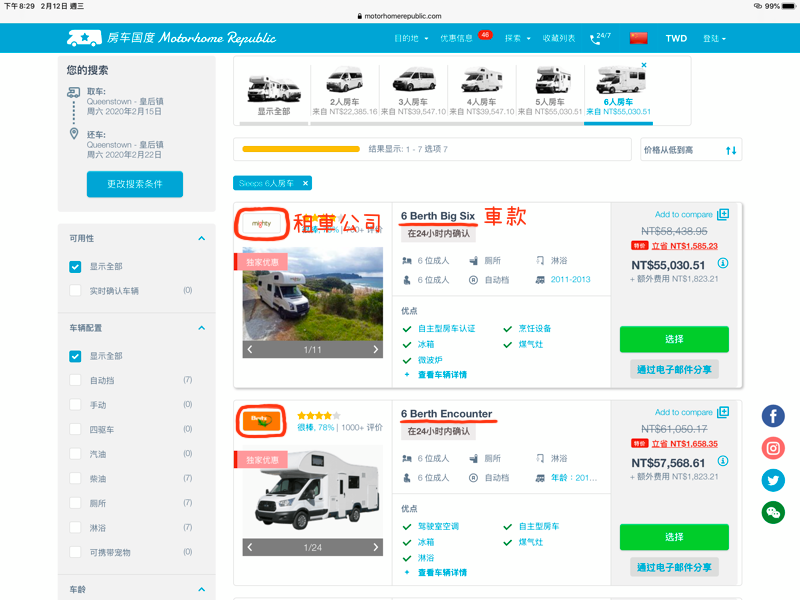Click the Motorhome Republic logo icon

(x=85, y=38)
